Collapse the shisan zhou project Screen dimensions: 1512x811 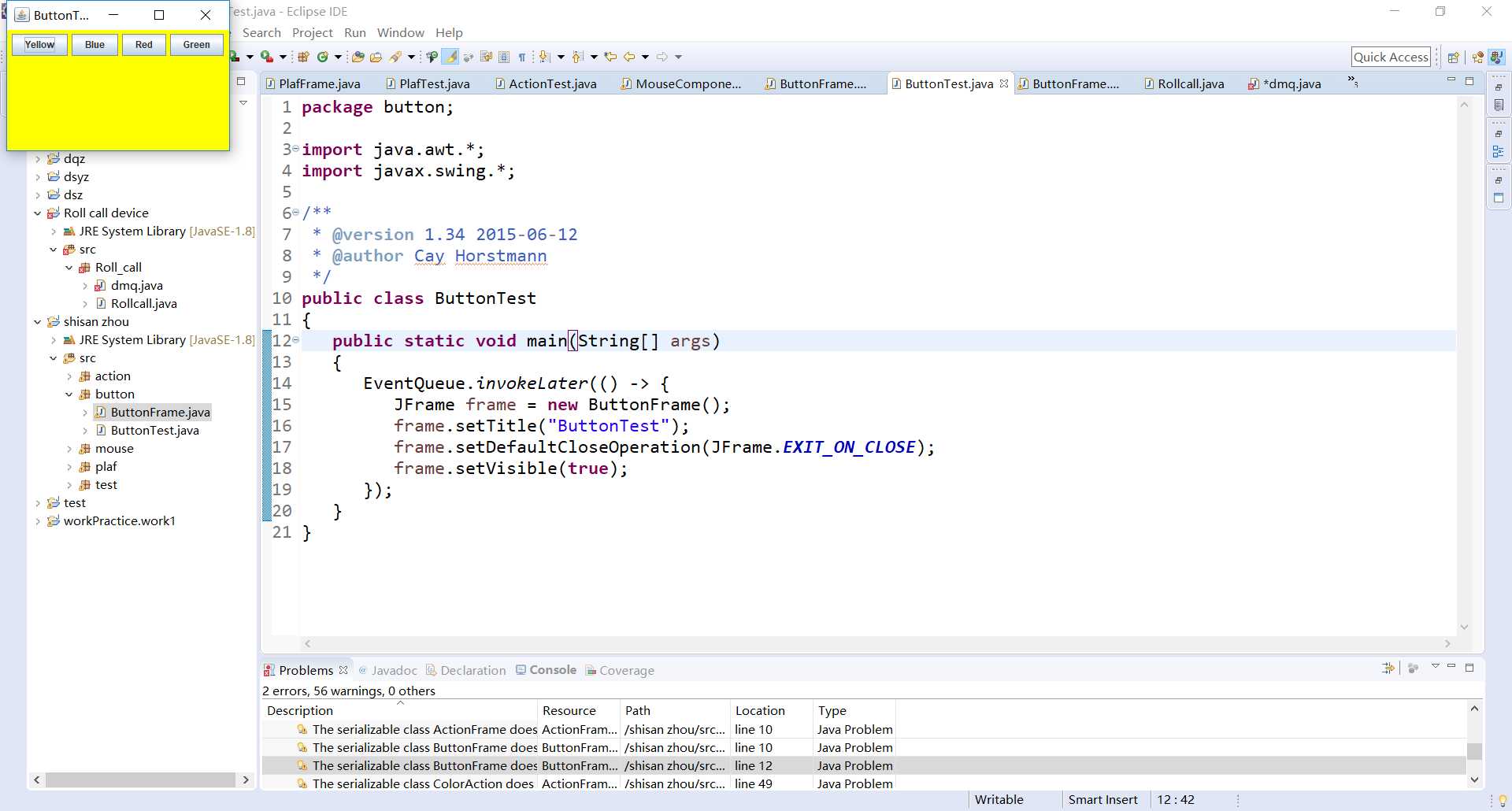click(38, 322)
